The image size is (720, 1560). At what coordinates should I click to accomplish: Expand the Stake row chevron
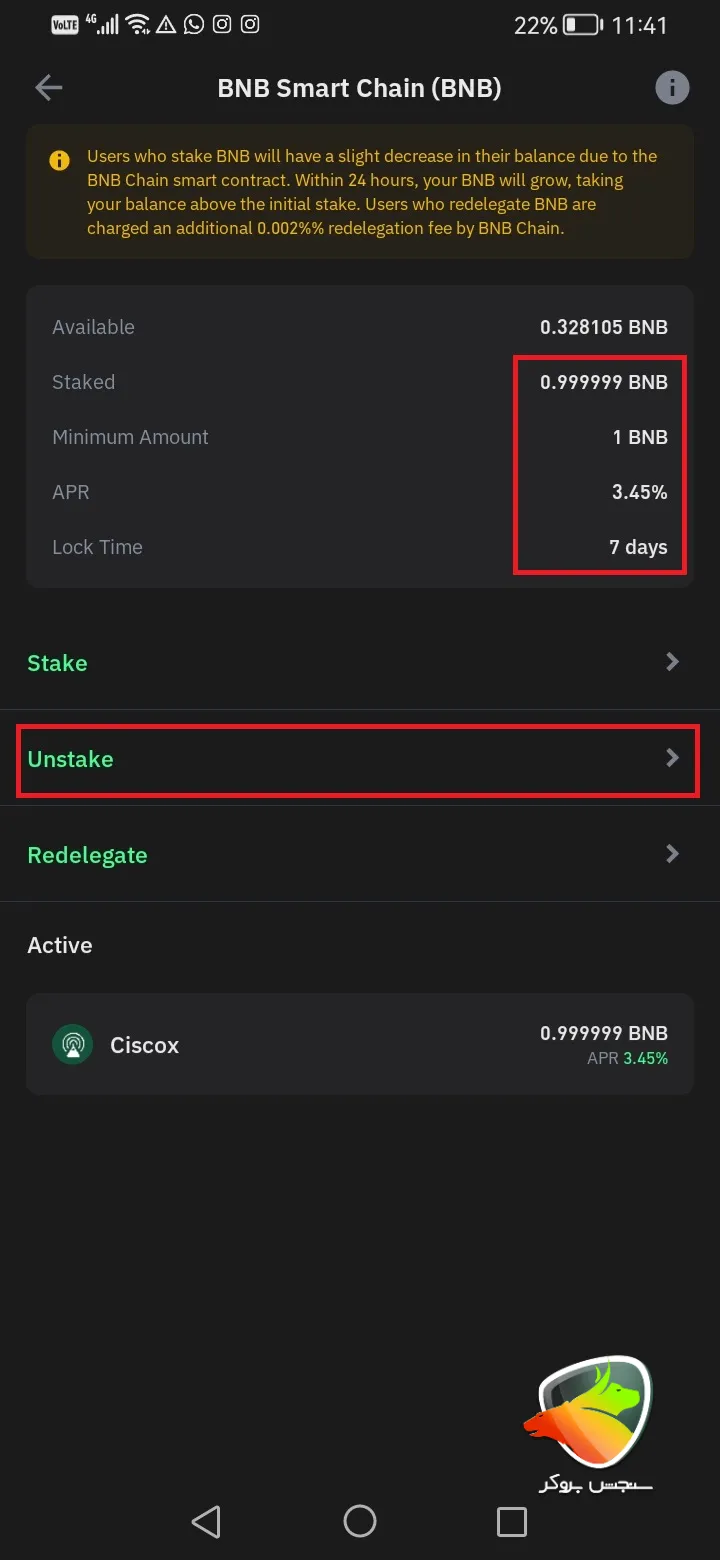tap(673, 662)
